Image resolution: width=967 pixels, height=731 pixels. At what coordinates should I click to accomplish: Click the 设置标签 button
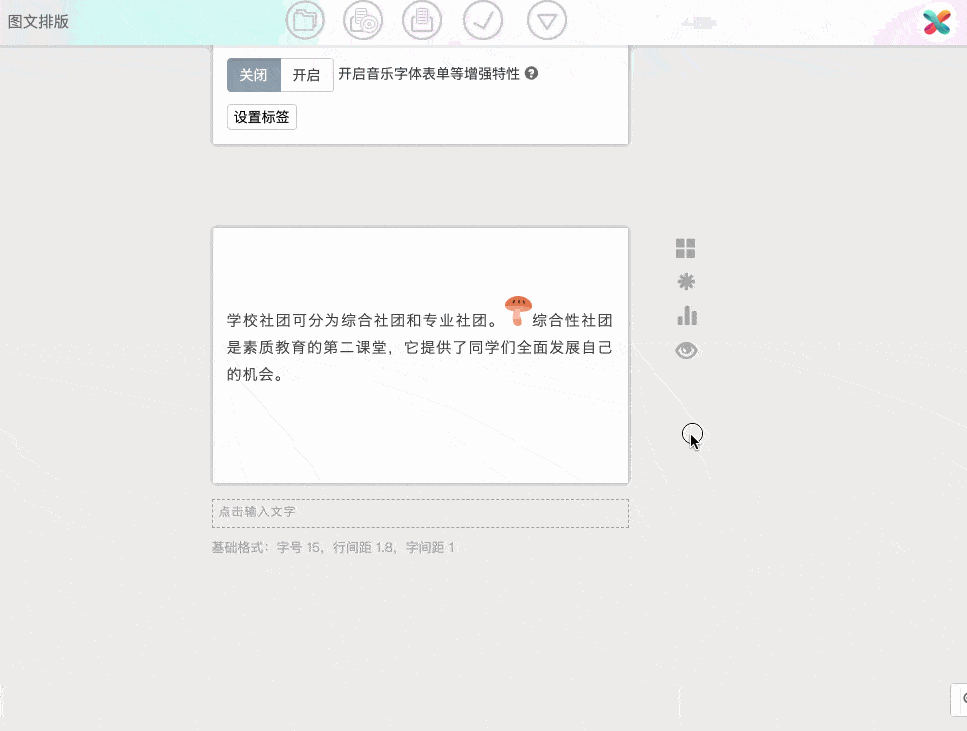pos(261,117)
